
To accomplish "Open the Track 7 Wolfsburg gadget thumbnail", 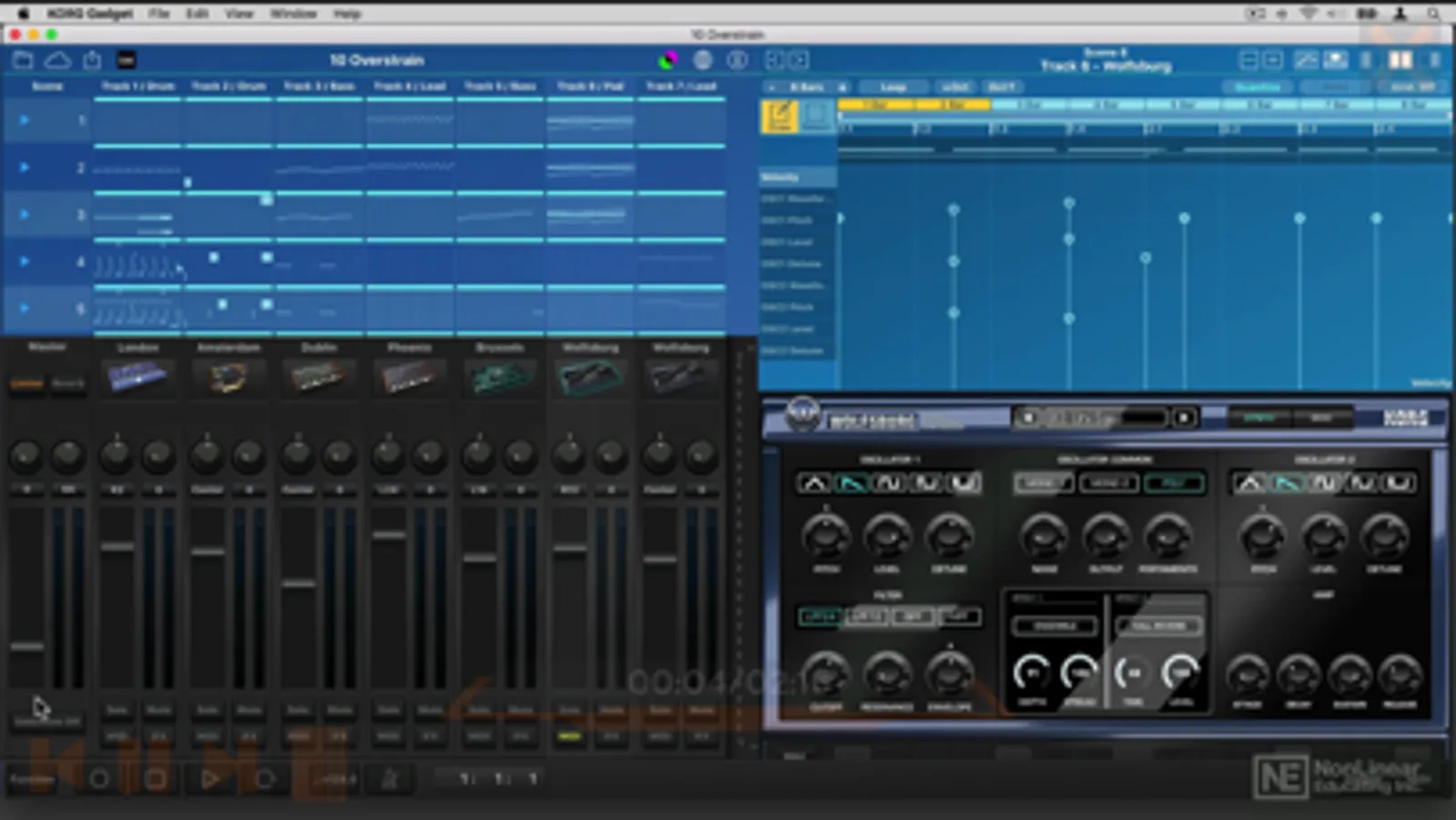I will coord(680,376).
